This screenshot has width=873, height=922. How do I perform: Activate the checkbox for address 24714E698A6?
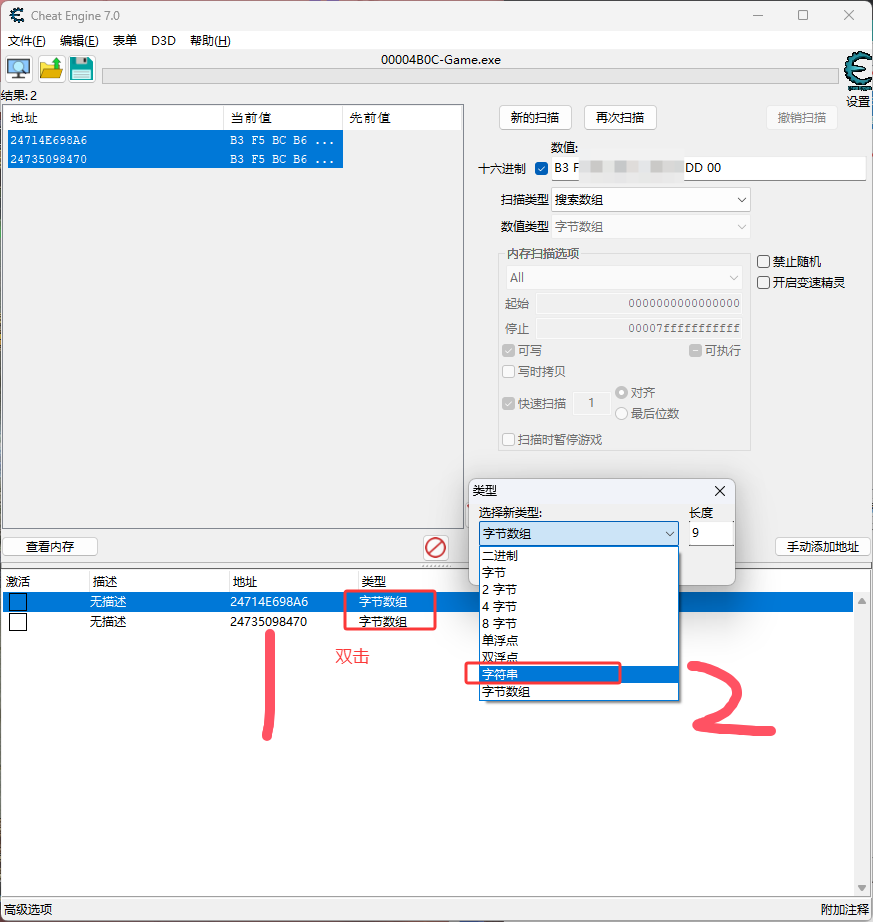[x=18, y=602]
